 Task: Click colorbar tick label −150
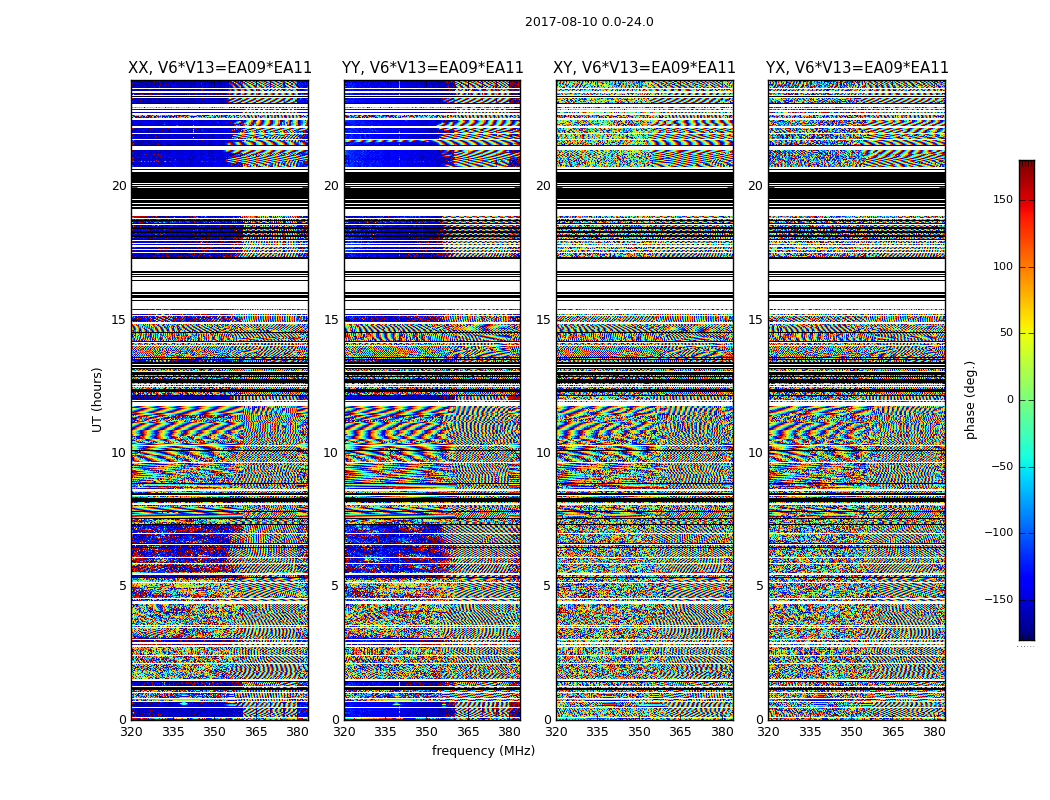coord(999,599)
